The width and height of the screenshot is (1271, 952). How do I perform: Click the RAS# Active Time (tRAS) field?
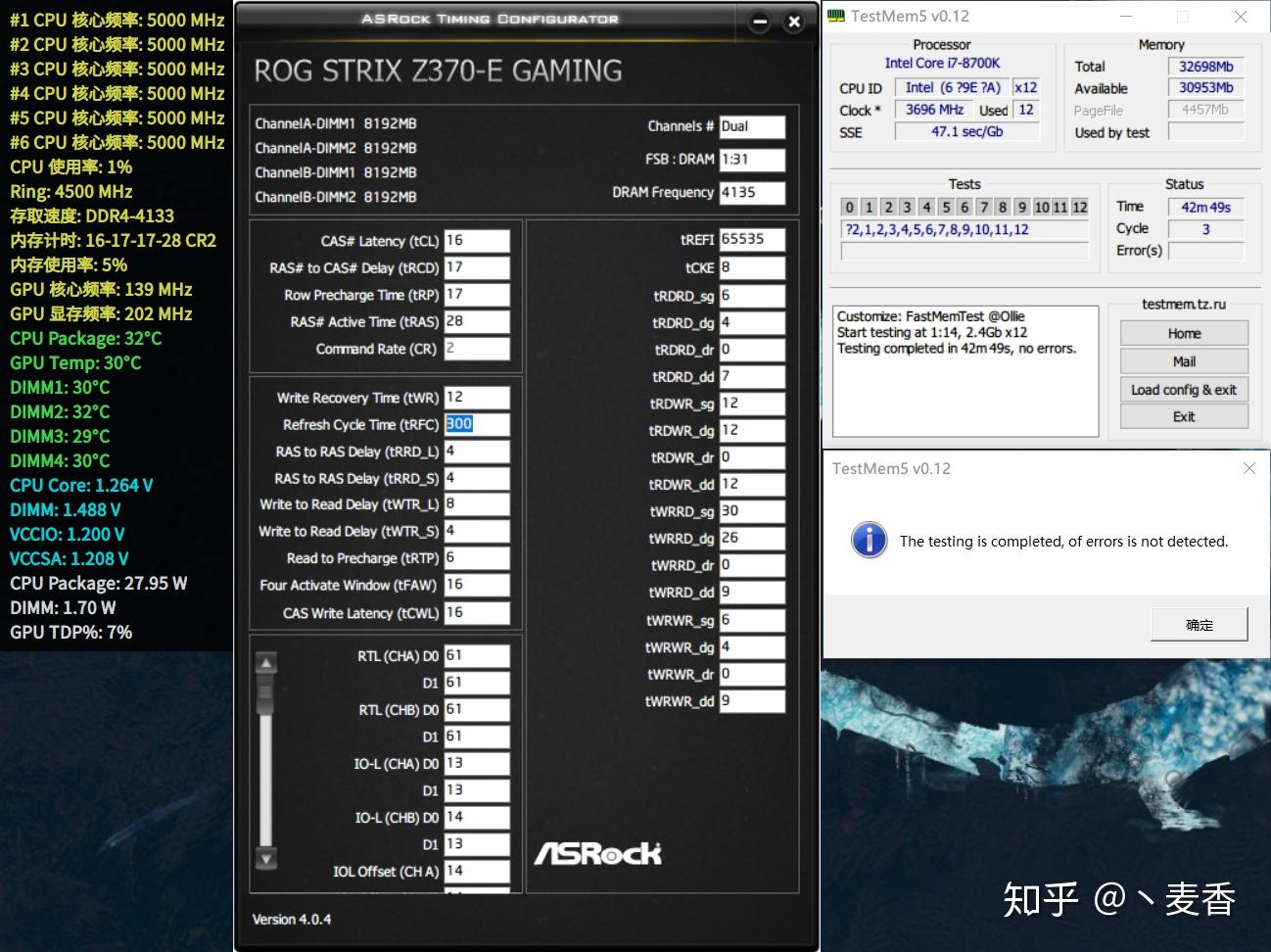[x=477, y=321]
